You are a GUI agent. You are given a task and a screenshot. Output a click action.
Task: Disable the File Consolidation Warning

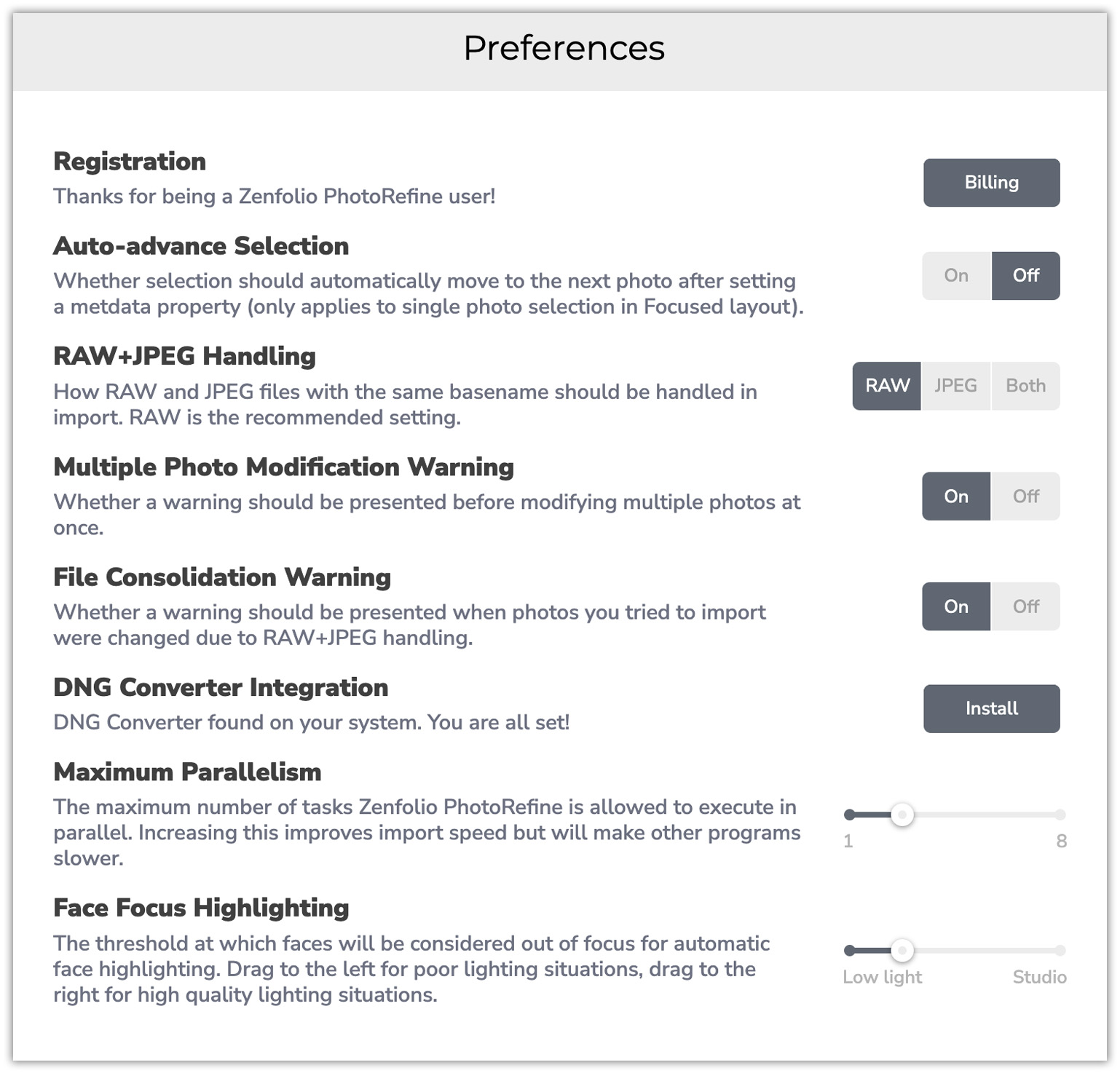coord(1025,606)
